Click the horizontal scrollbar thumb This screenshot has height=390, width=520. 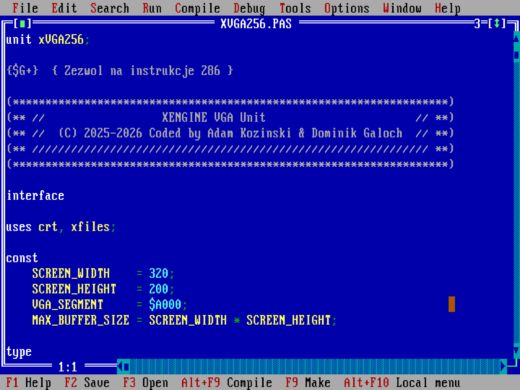(126, 367)
